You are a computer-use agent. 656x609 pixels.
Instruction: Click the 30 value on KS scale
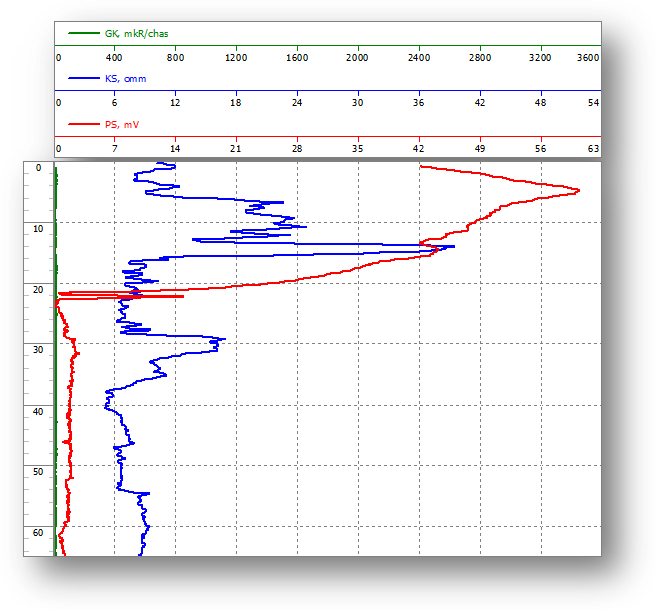point(357,103)
